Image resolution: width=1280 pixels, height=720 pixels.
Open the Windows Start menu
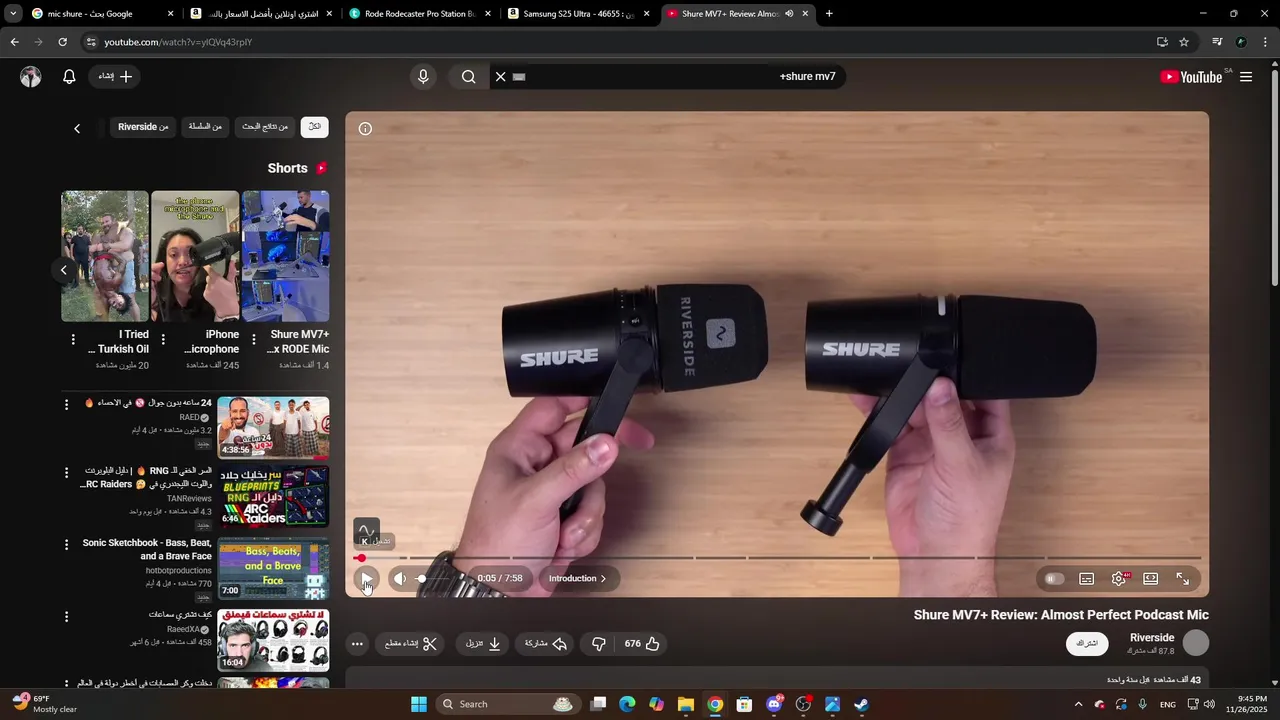coord(419,704)
